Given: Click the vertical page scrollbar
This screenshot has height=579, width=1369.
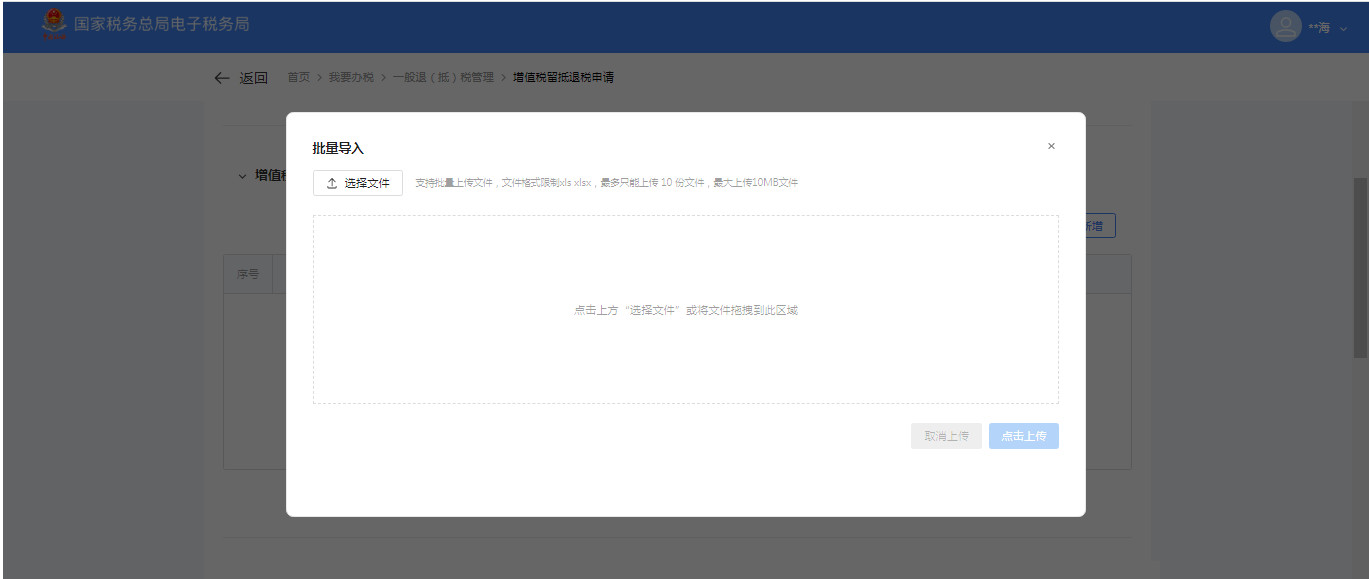Looking at the screenshot, I should click(1360, 266).
